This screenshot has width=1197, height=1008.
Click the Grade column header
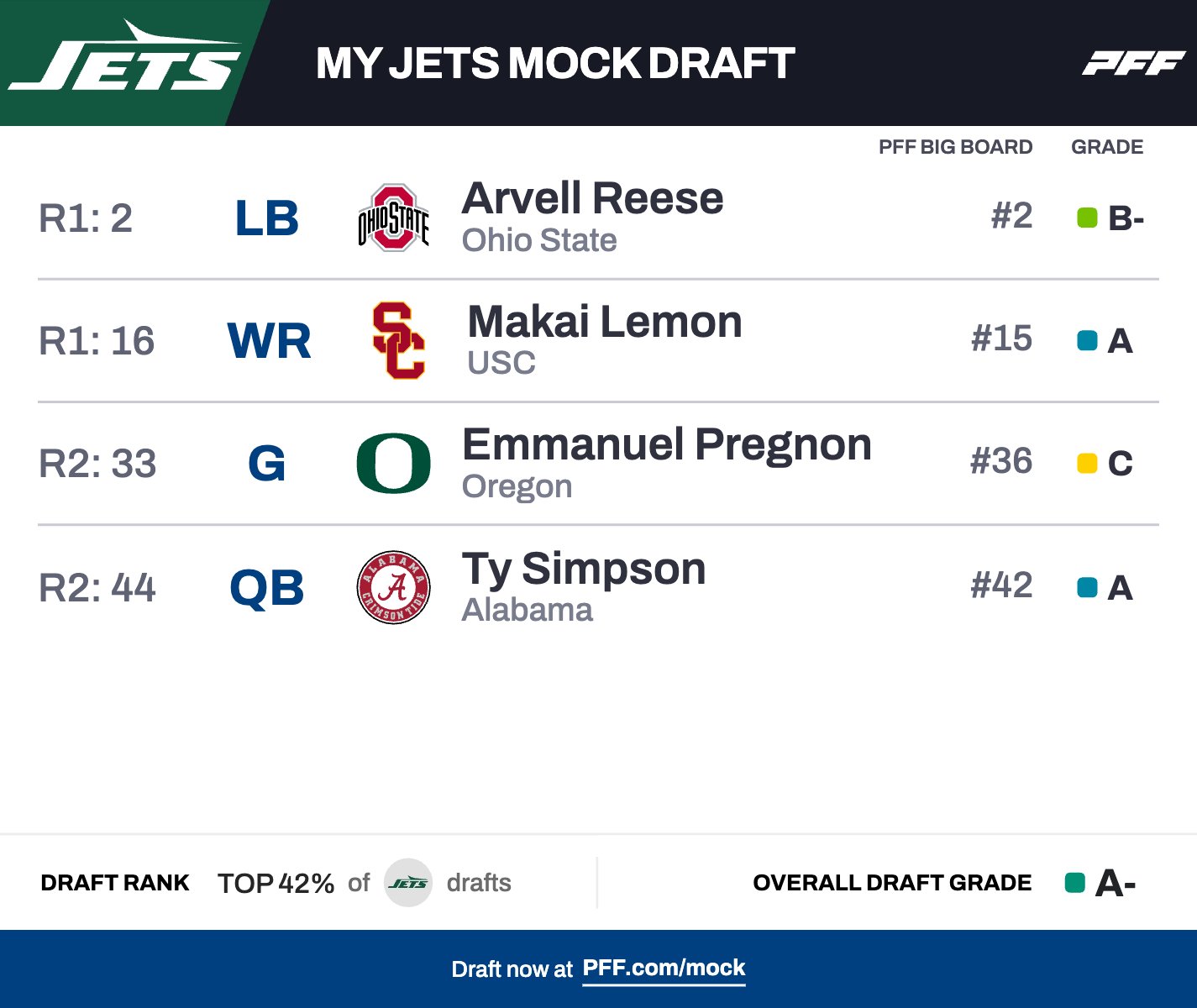[x=1106, y=147]
